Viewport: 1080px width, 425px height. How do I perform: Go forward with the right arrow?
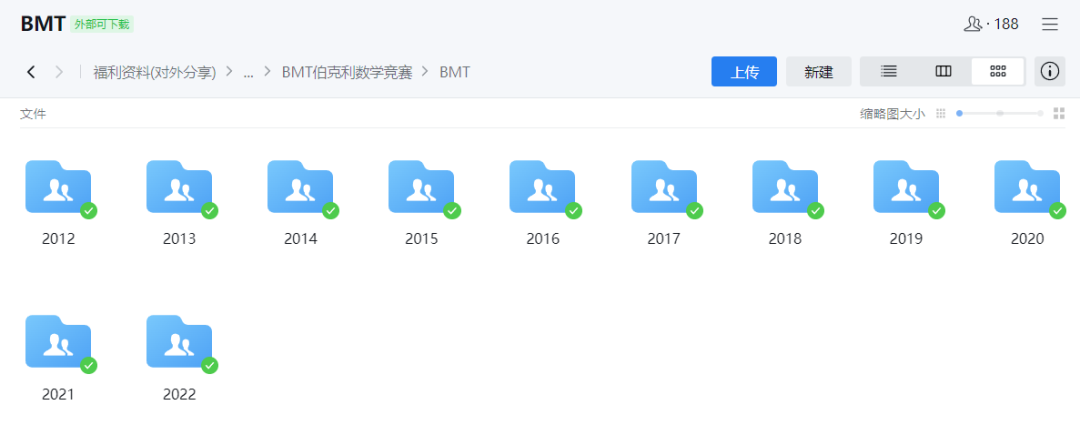coord(59,72)
